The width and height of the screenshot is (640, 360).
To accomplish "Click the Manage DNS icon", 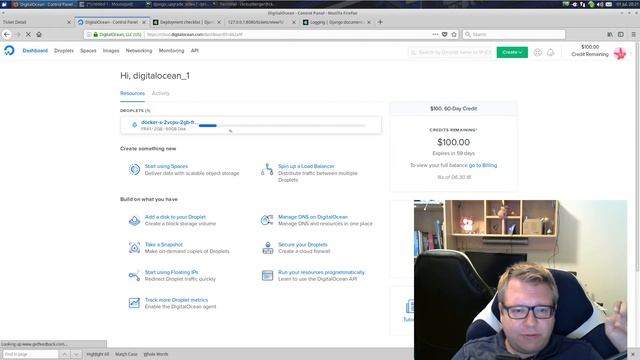I will [267, 220].
